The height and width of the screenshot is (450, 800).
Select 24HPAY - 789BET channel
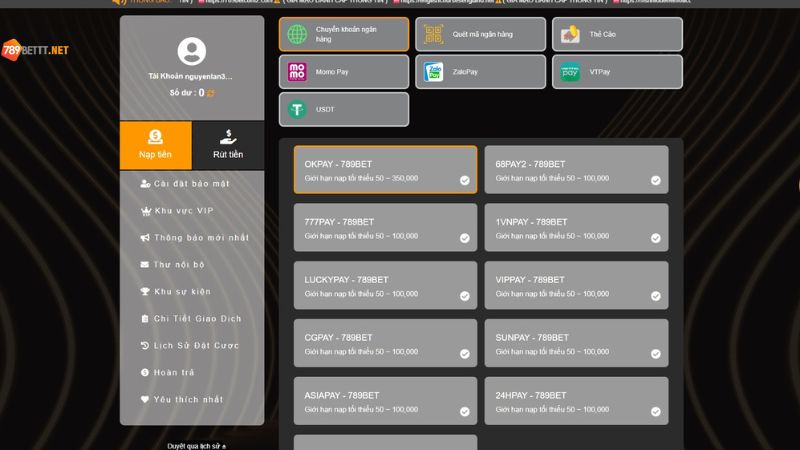(x=577, y=401)
